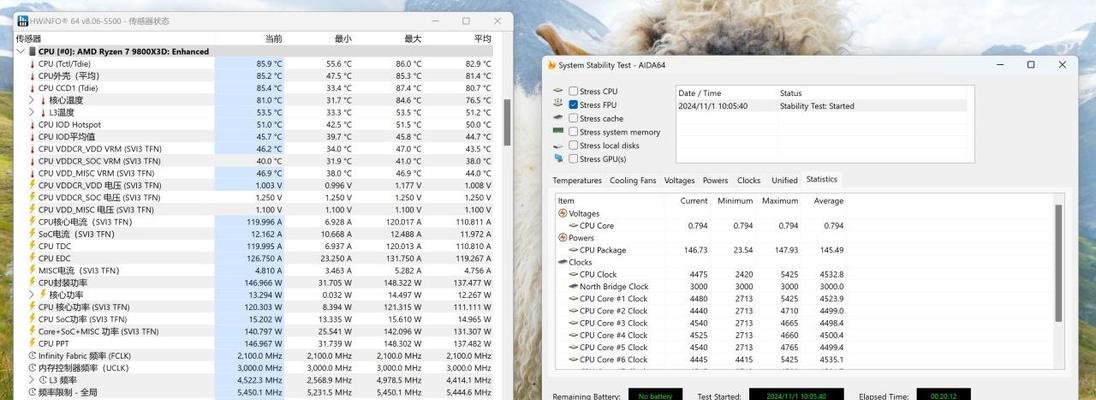Screen dimensions: 1096x400
Task: Click the disk icon next to Stress local disks
Action: [x=558, y=145]
